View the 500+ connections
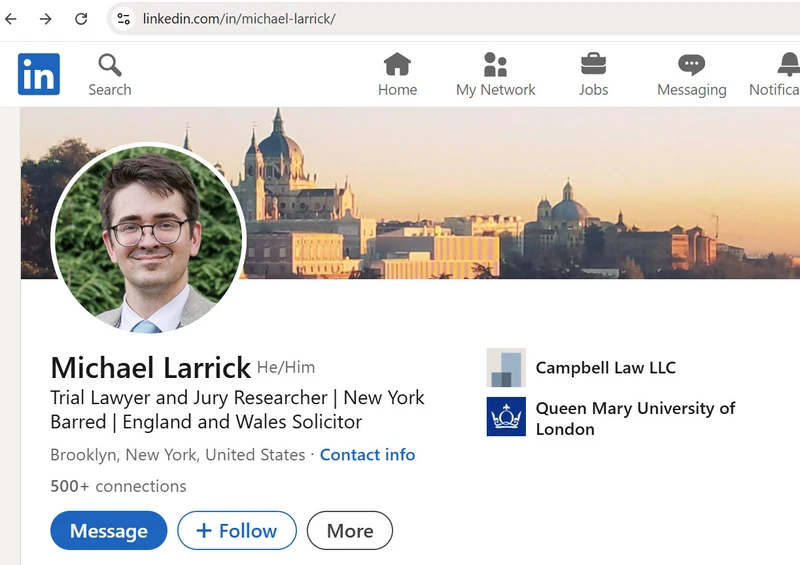Image resolution: width=800 pixels, height=565 pixels. click(x=118, y=486)
